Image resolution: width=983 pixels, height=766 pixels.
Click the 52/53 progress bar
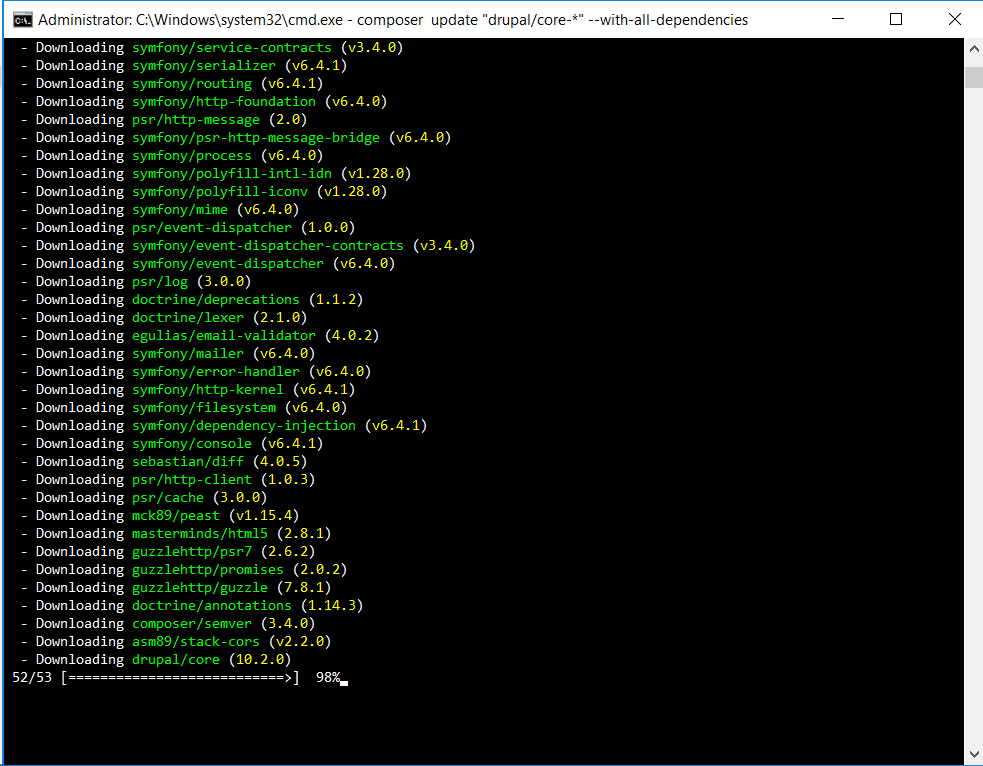[x=180, y=678]
